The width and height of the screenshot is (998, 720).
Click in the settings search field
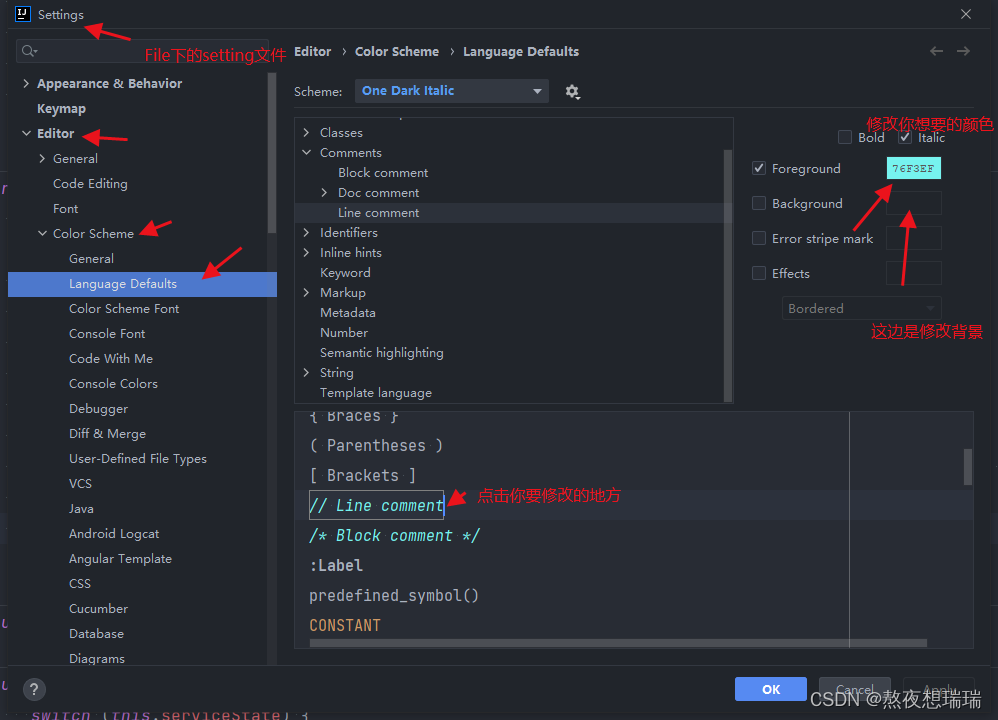point(143,51)
